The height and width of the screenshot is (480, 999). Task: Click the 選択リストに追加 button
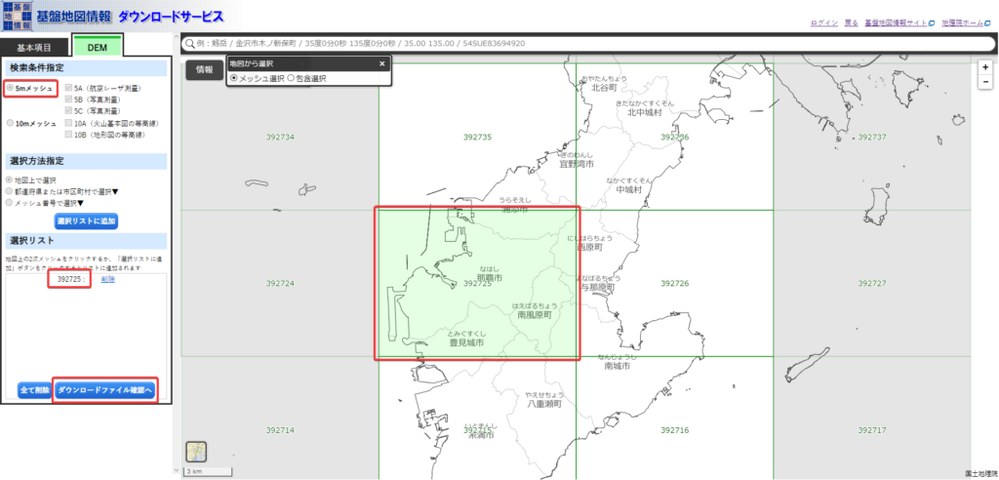coord(86,221)
